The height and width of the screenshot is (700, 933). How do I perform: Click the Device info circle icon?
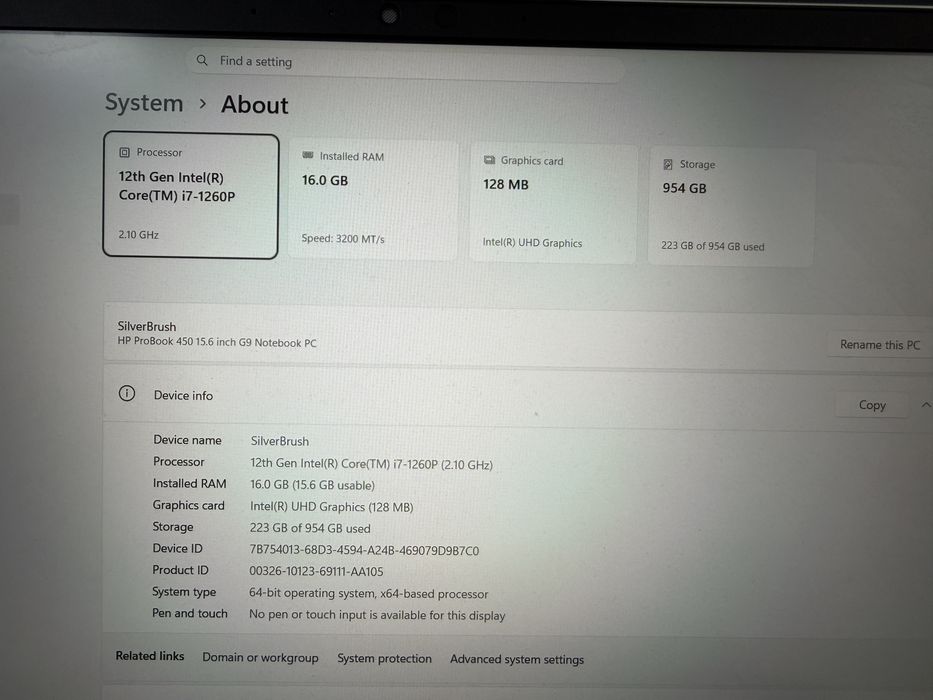(127, 393)
